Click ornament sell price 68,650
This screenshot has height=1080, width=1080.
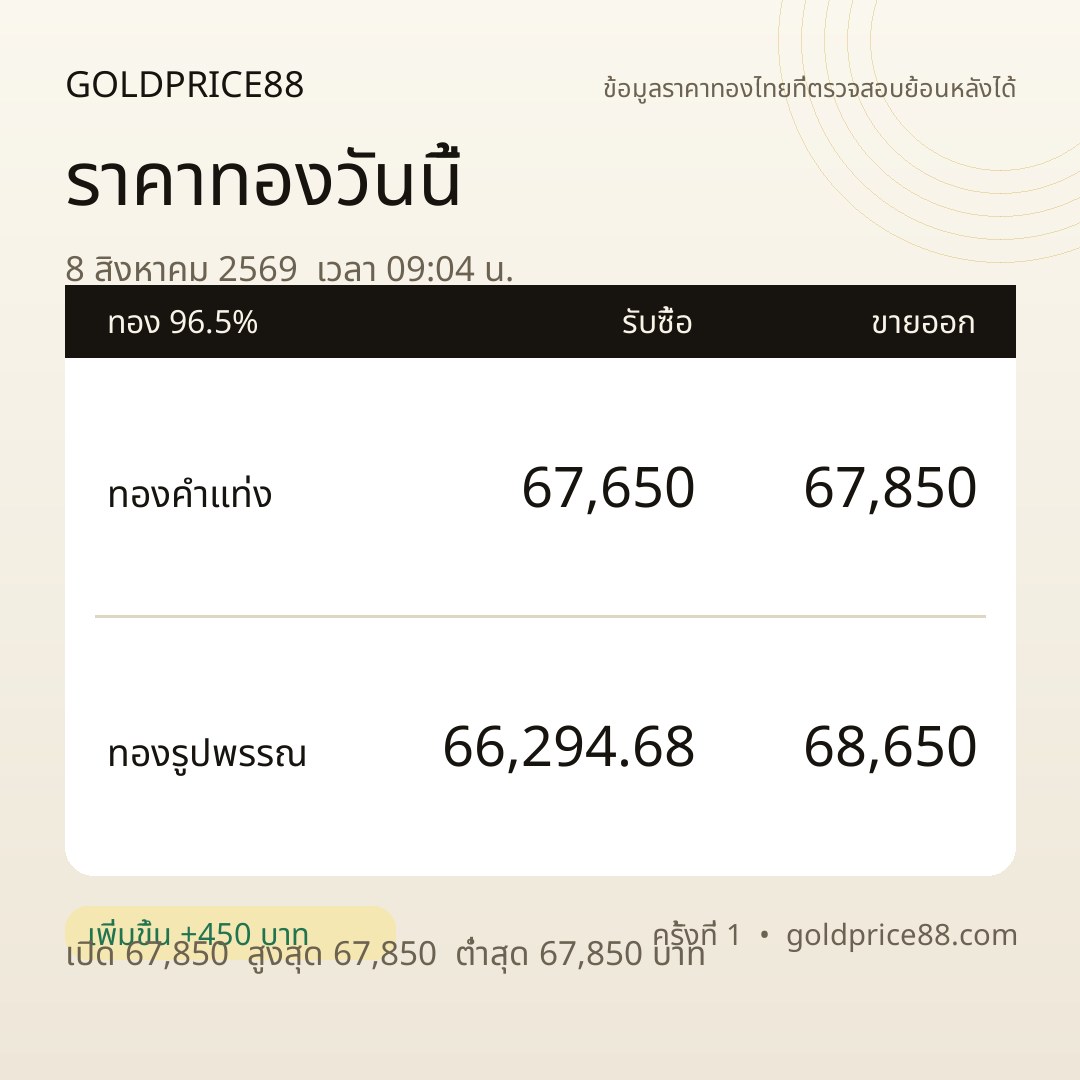coord(890,747)
